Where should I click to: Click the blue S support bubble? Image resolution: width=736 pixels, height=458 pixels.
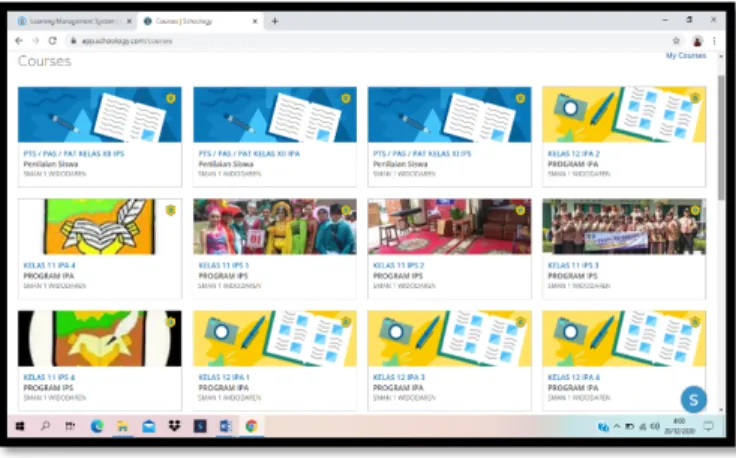coord(693,400)
